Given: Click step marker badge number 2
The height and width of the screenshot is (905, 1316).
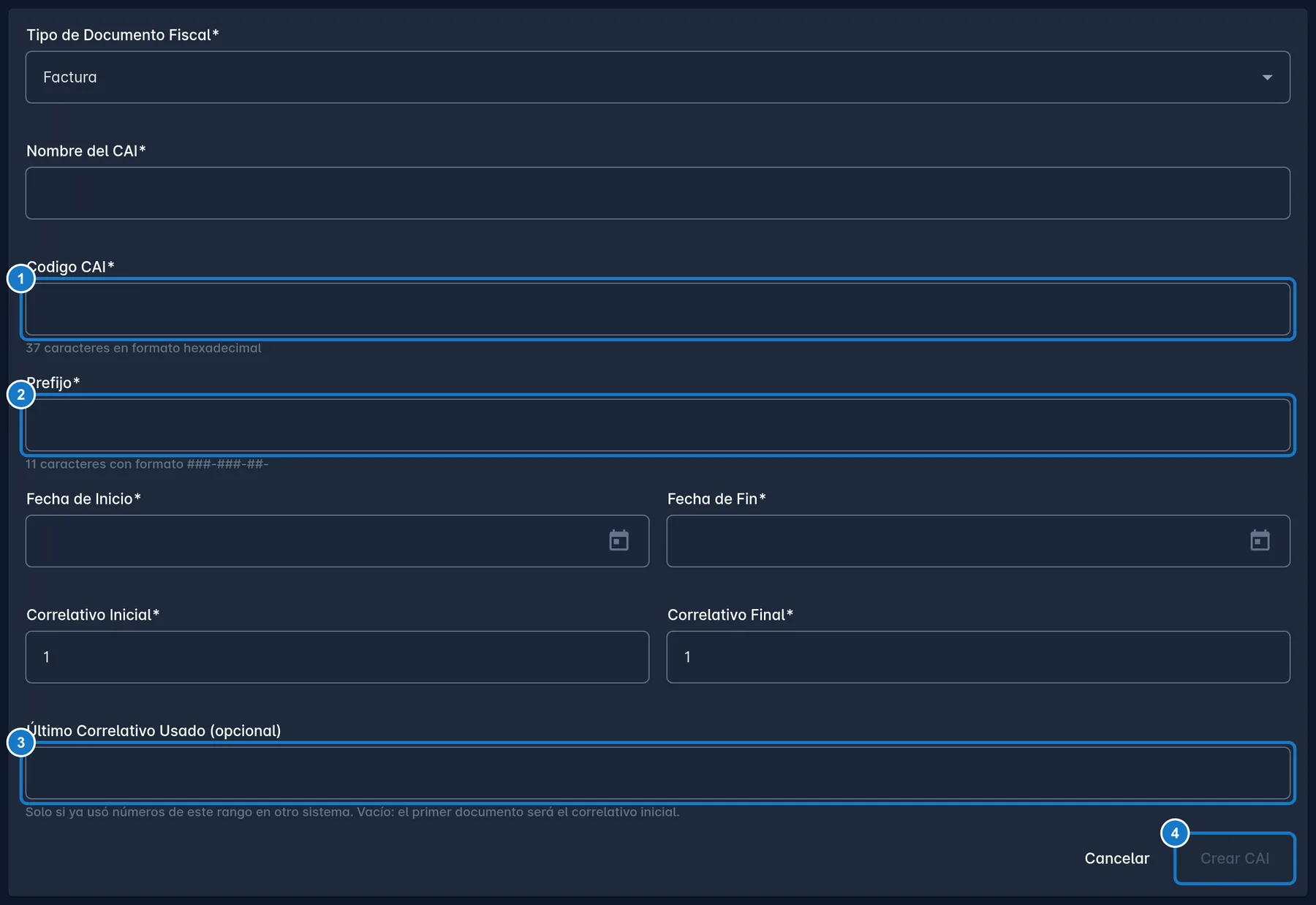Looking at the screenshot, I should tap(21, 395).
